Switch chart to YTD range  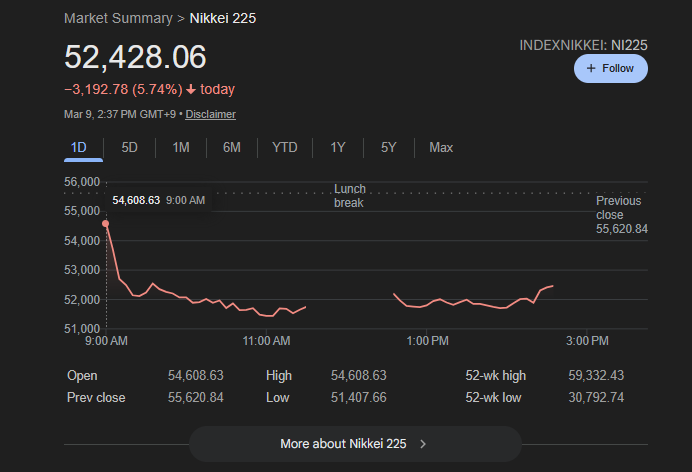284,147
